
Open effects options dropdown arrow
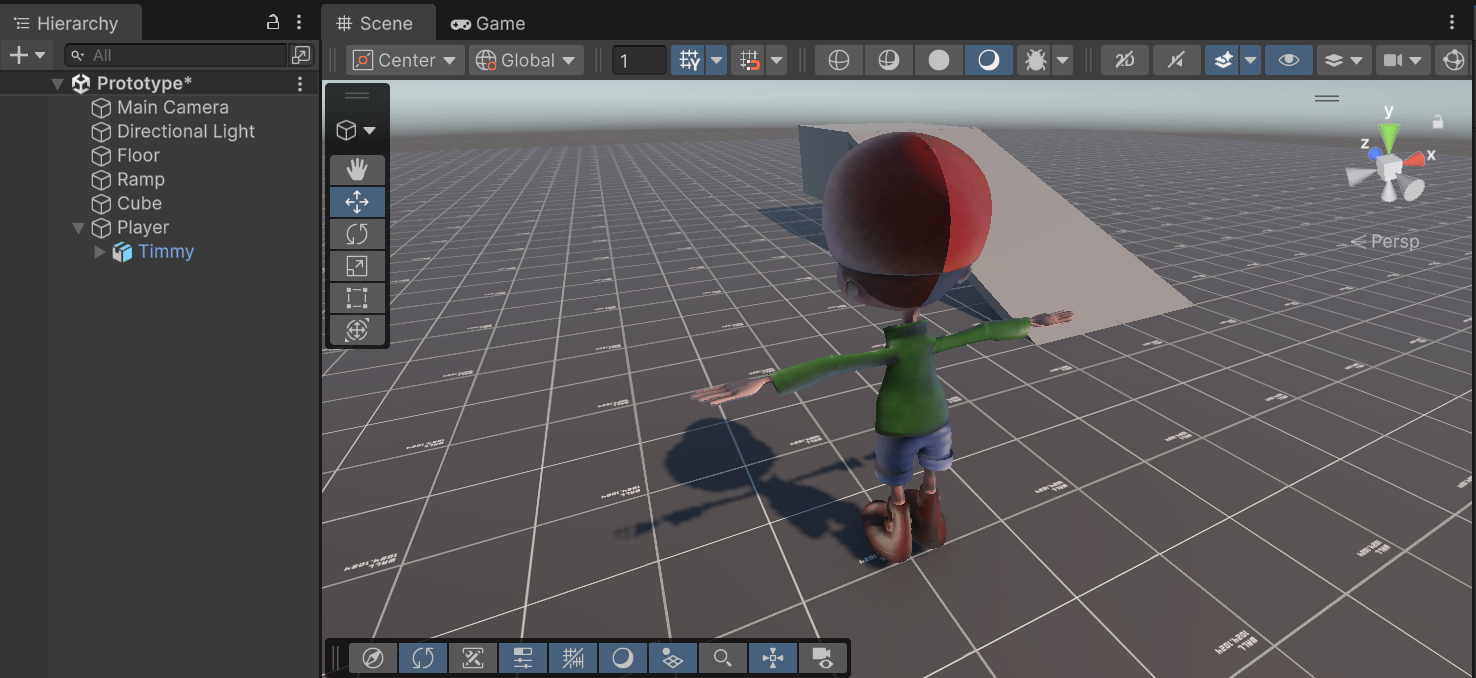pos(1250,60)
